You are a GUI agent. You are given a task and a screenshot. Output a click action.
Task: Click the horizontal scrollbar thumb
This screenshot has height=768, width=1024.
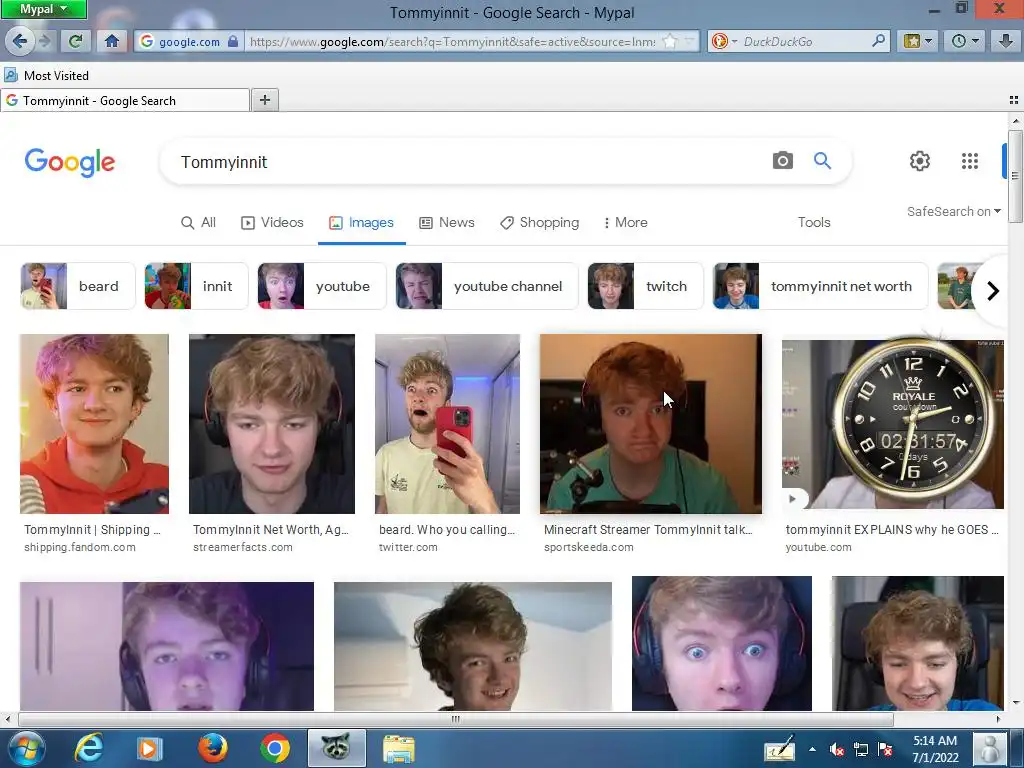click(x=455, y=719)
